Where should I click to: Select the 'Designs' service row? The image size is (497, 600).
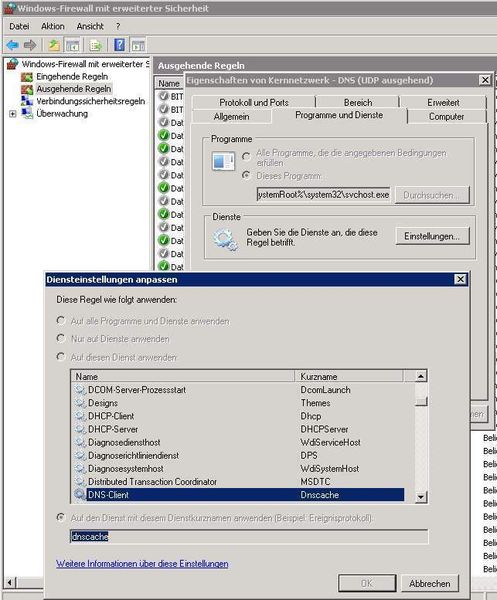[x=238, y=403]
